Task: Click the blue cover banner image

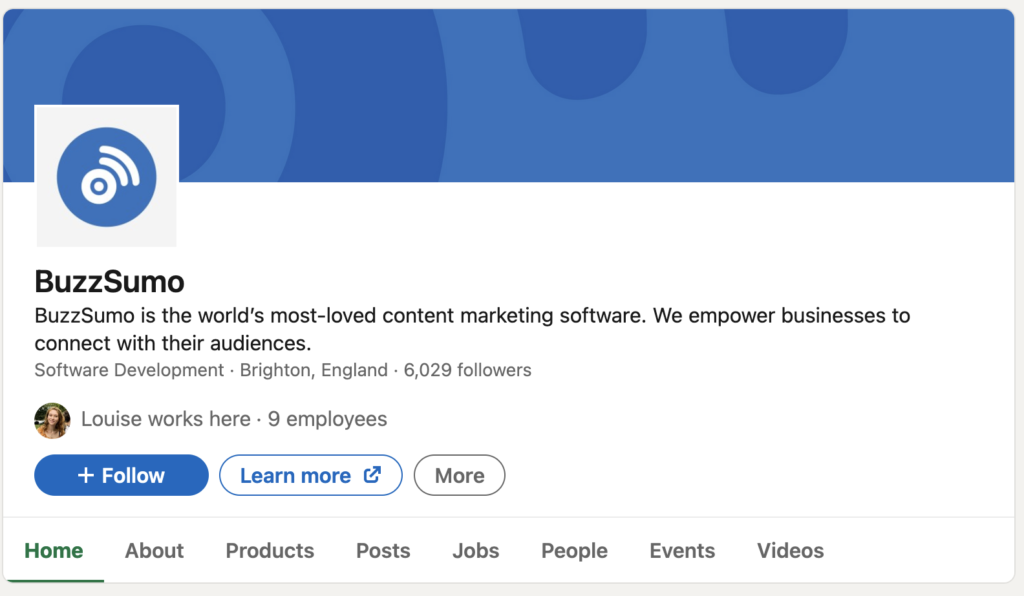Action: click(600, 95)
